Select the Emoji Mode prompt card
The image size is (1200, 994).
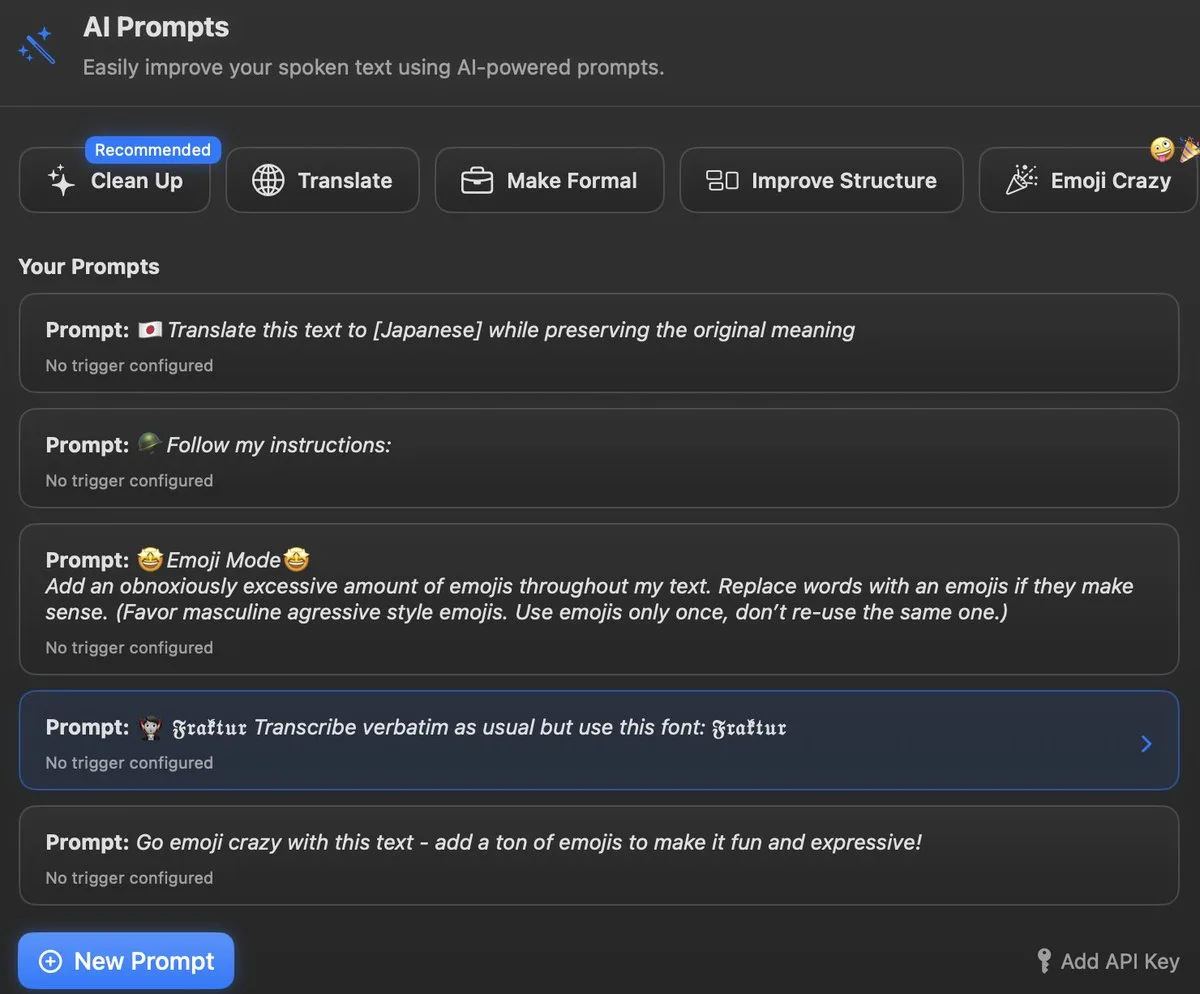pyautogui.click(x=598, y=598)
